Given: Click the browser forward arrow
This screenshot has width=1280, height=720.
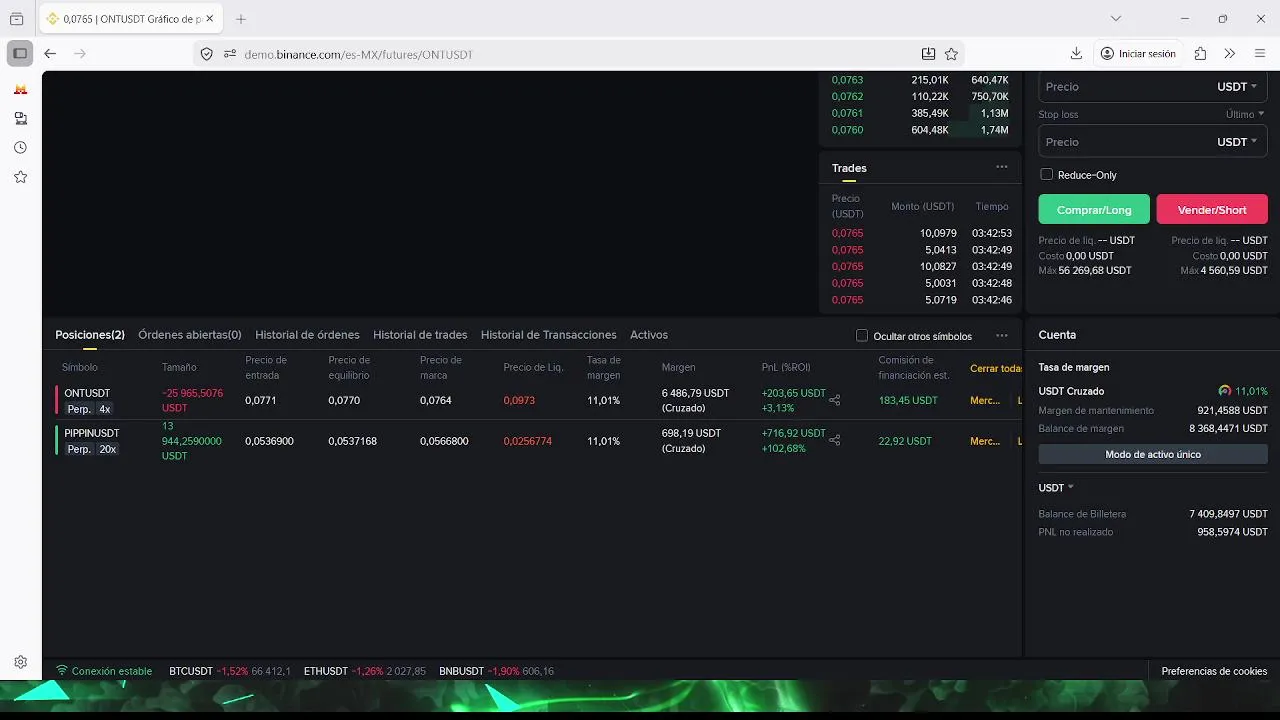Looking at the screenshot, I should tap(80, 53).
